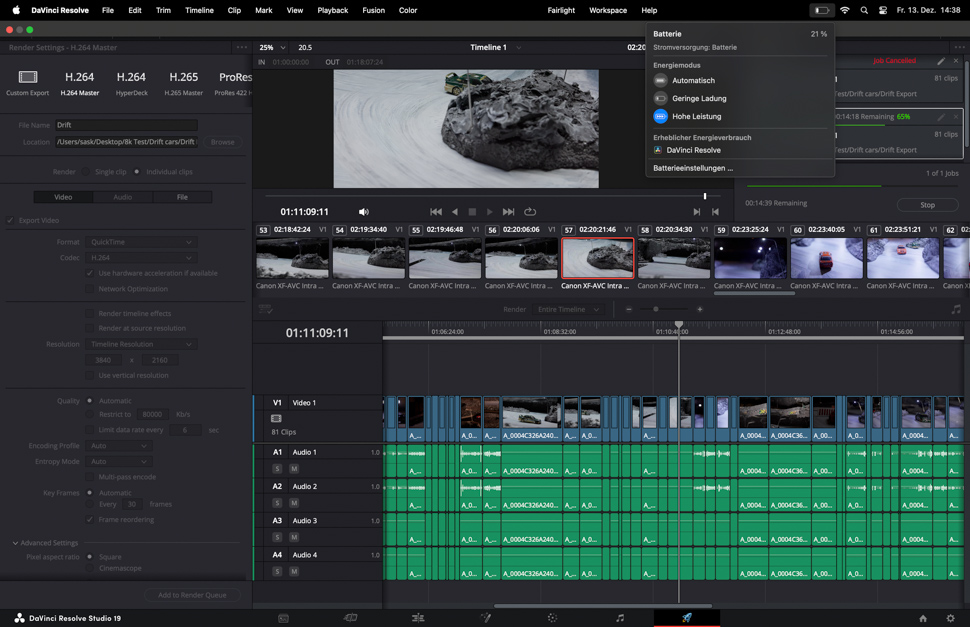Stop viewer playback
Viewport: 970px width, 627px height.
tap(472, 211)
